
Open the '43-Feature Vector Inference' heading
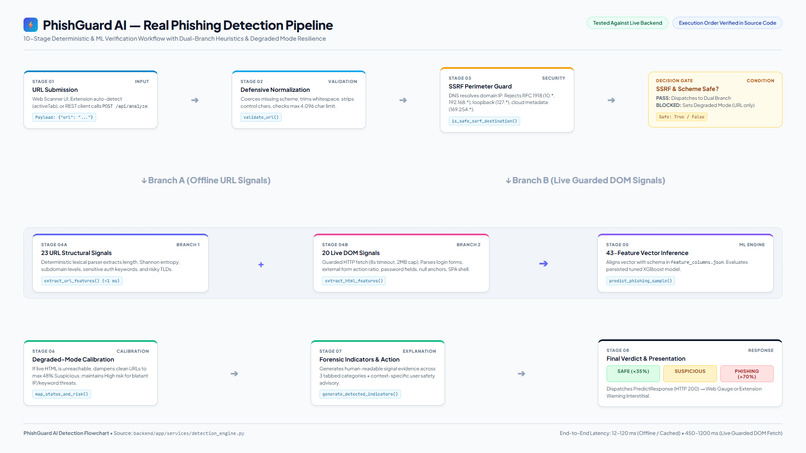[x=647, y=253]
